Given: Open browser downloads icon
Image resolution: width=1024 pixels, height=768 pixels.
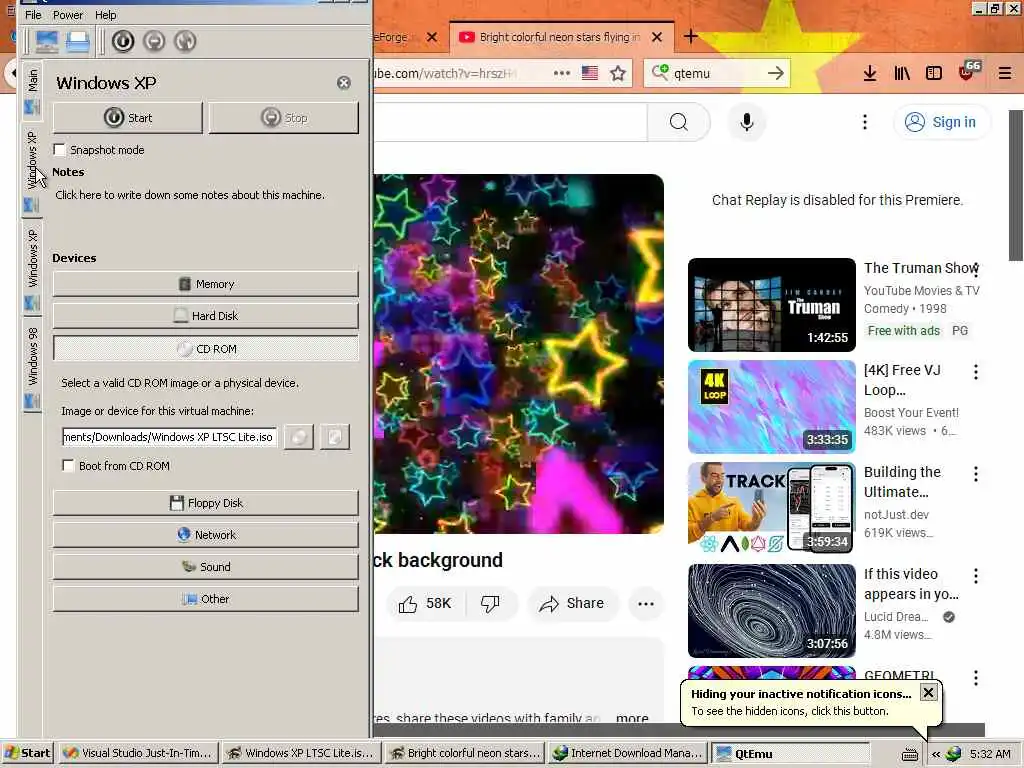Looking at the screenshot, I should point(870,73).
